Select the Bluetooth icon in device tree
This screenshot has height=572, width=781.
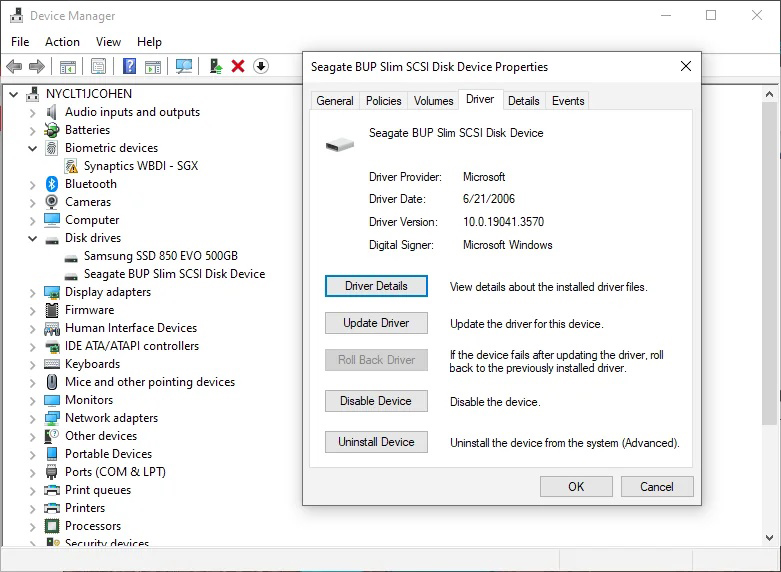tap(52, 184)
